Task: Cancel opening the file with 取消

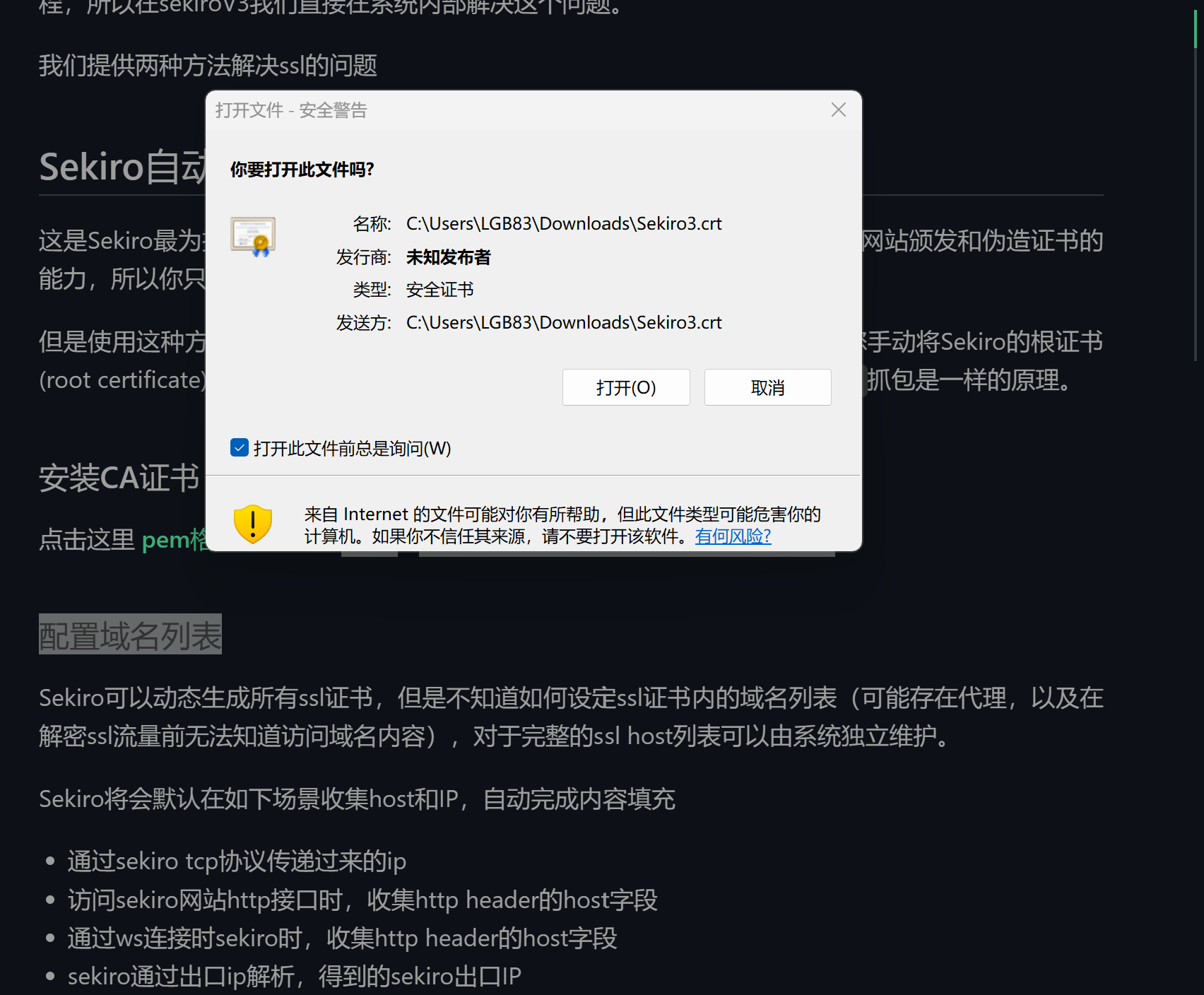Action: click(x=767, y=387)
